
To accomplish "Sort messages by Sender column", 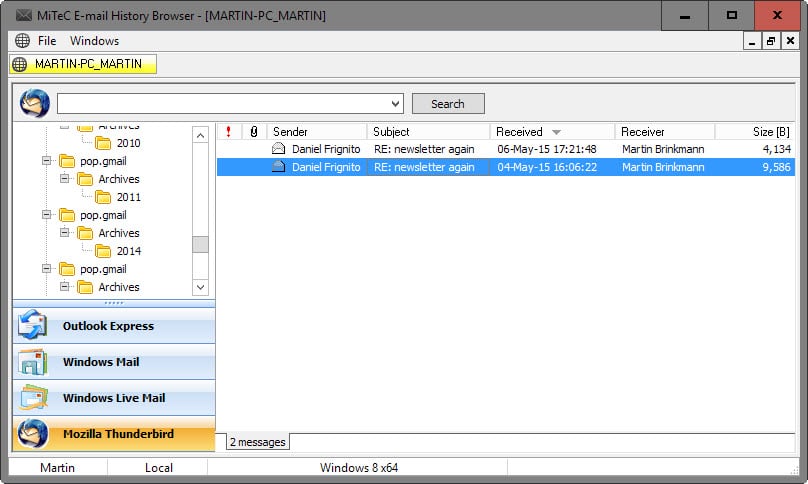I will coord(316,131).
